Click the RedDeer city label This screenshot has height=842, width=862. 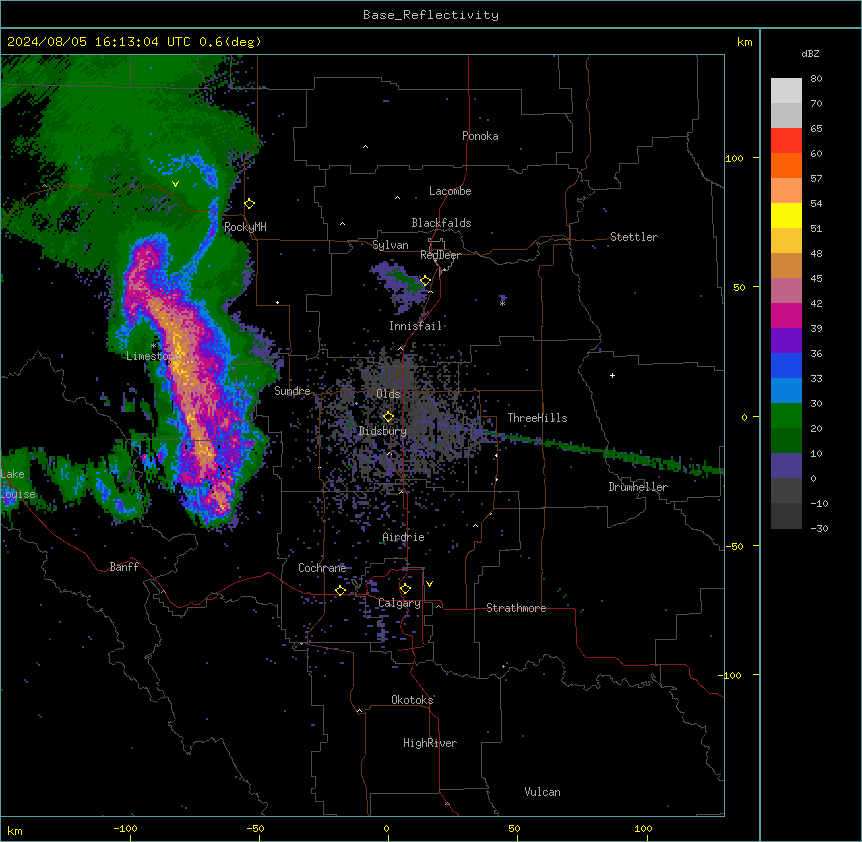(x=440, y=255)
